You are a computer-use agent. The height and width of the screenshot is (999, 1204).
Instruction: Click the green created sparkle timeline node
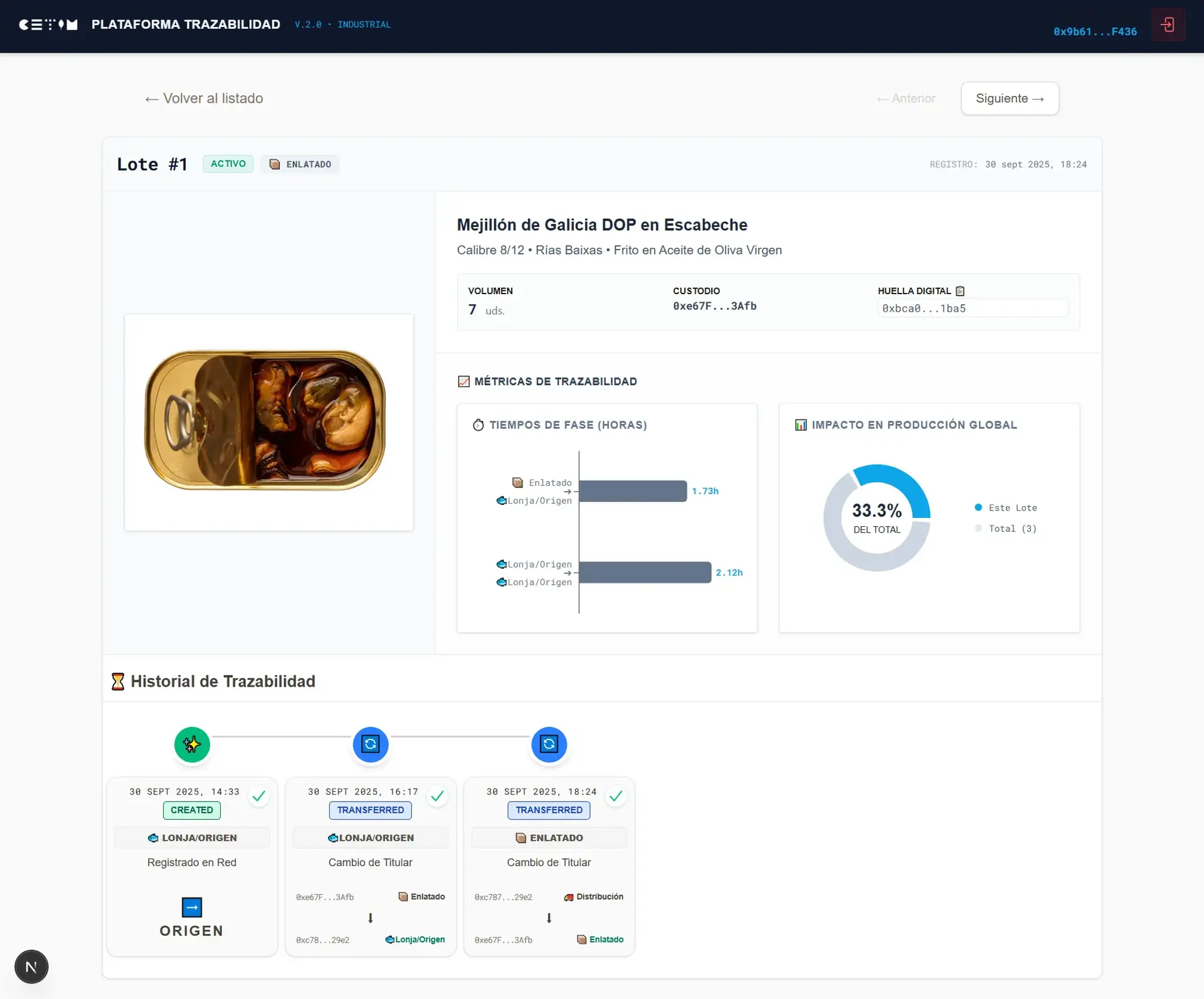click(192, 744)
